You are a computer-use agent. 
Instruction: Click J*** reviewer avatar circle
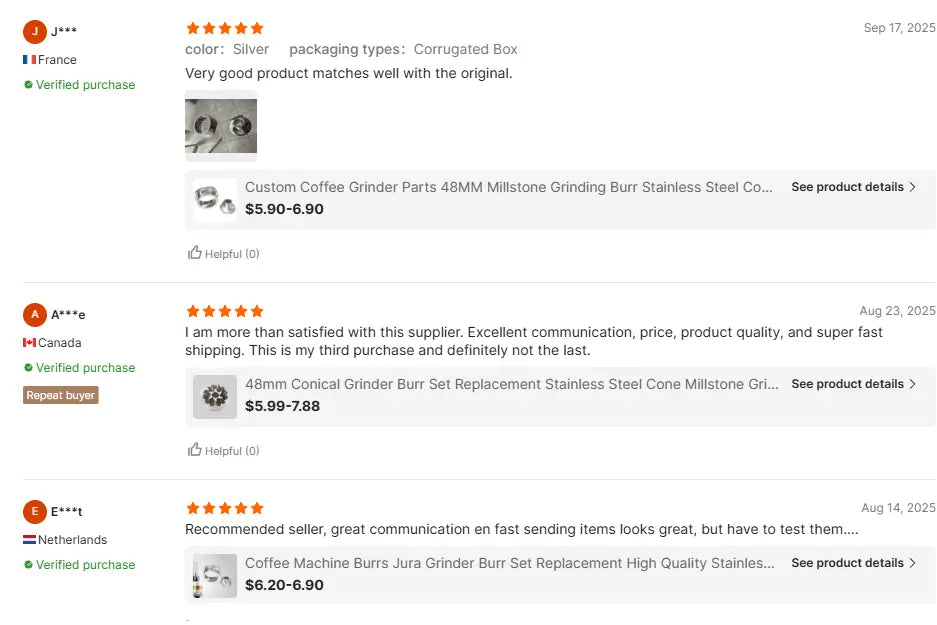[35, 31]
